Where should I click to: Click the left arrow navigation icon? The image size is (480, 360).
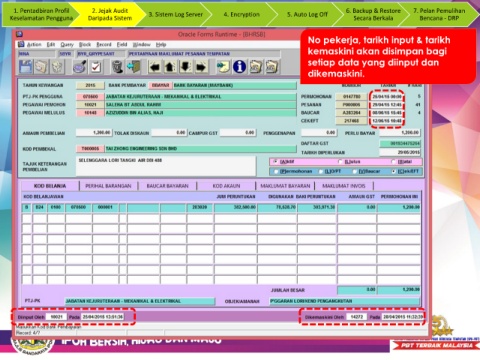pyautogui.click(x=155, y=67)
